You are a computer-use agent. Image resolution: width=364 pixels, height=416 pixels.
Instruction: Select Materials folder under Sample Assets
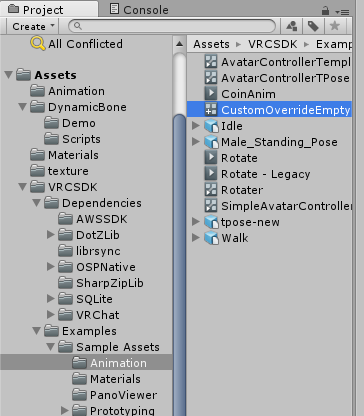coord(106,379)
